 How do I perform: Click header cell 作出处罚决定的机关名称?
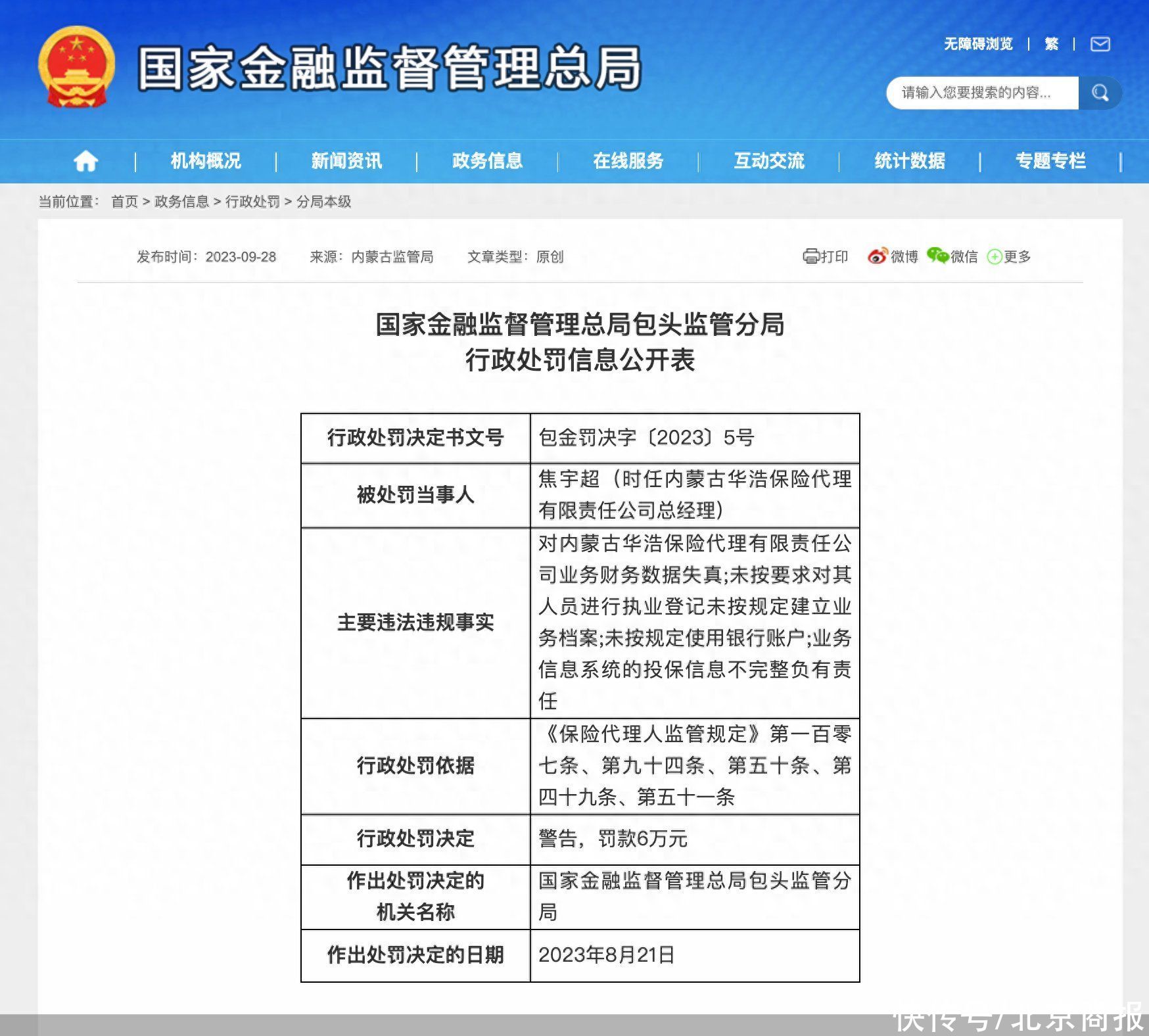pos(415,897)
